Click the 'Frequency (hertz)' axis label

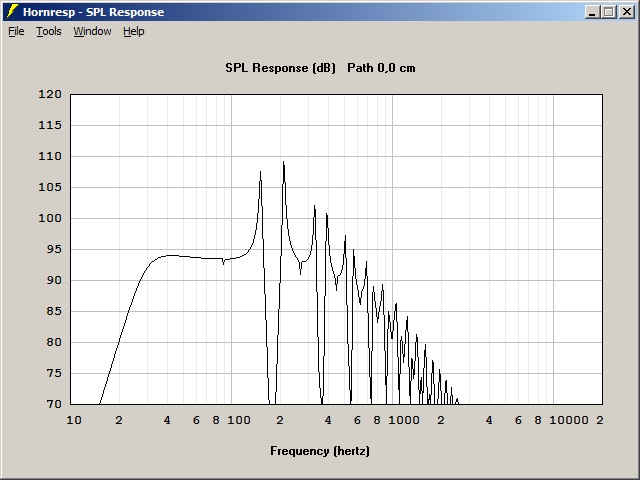pyautogui.click(x=320, y=451)
